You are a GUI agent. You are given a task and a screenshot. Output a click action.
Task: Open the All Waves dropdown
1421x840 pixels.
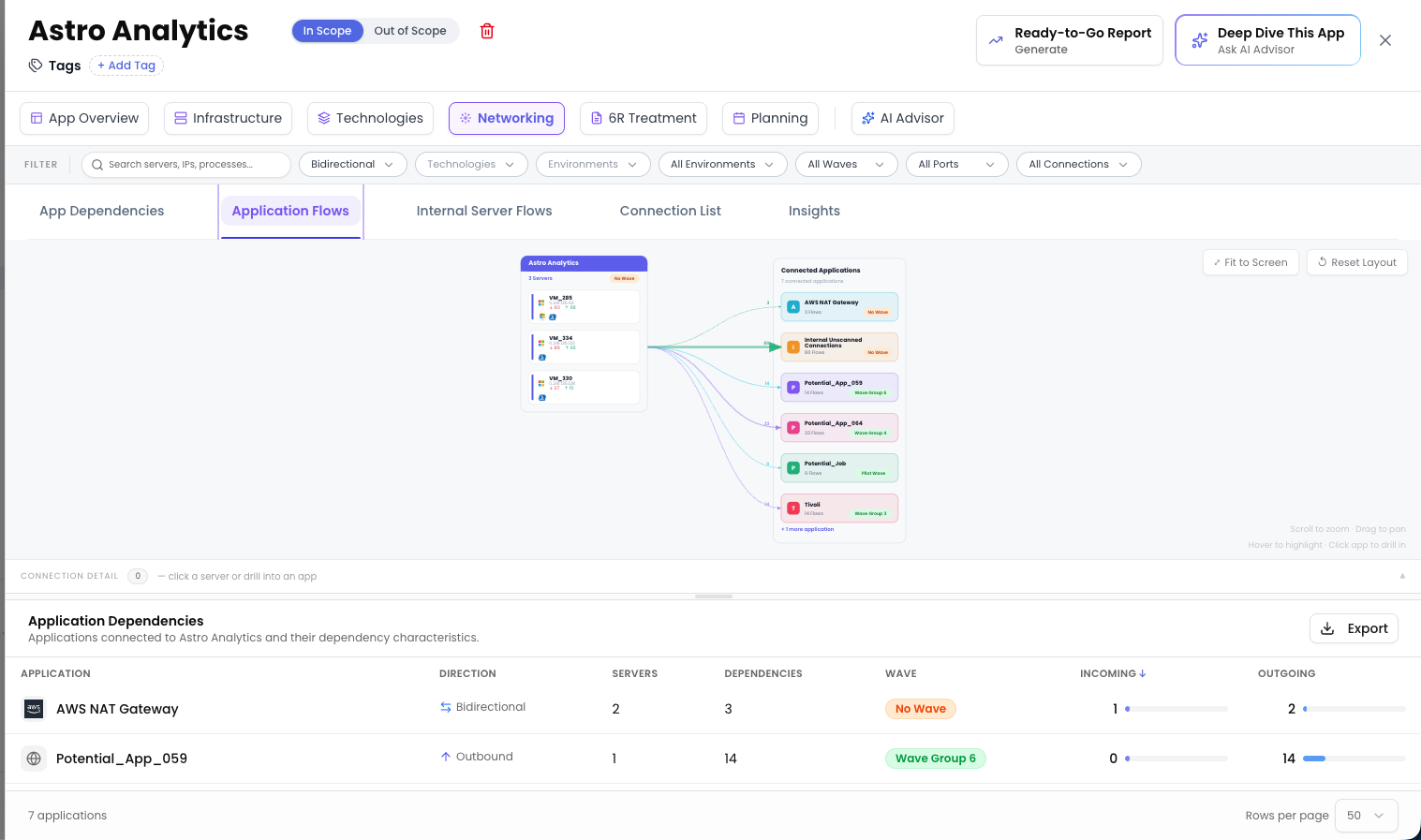click(847, 165)
